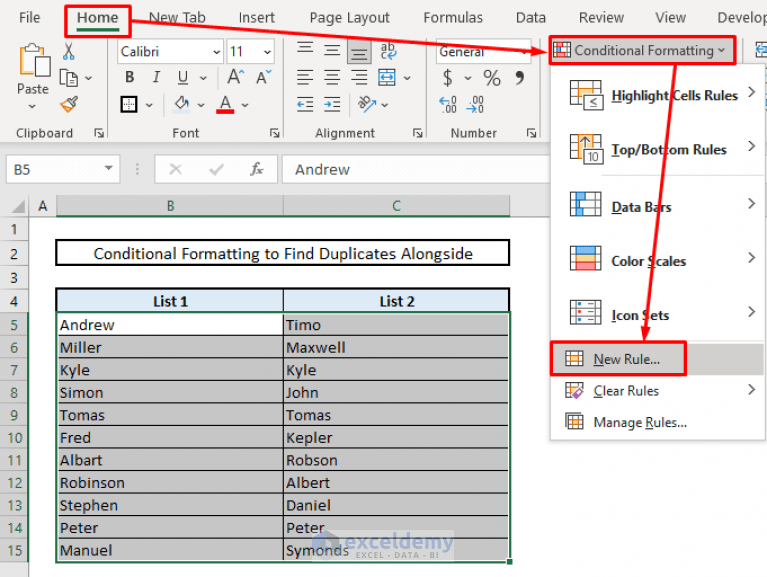The height and width of the screenshot is (577, 767).
Task: Open Number format dialog launcher
Action: 531,133
